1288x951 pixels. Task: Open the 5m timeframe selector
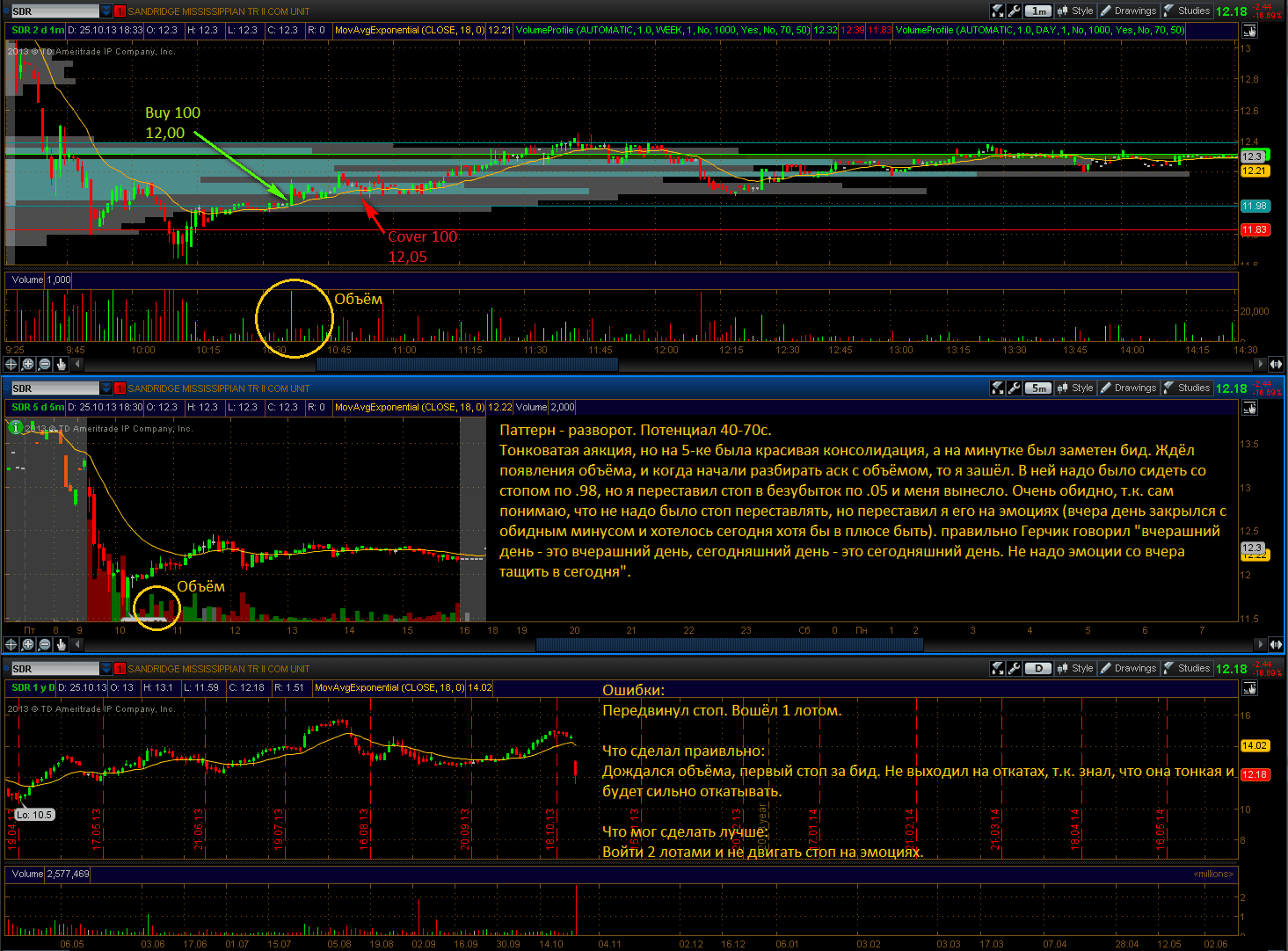1038,388
